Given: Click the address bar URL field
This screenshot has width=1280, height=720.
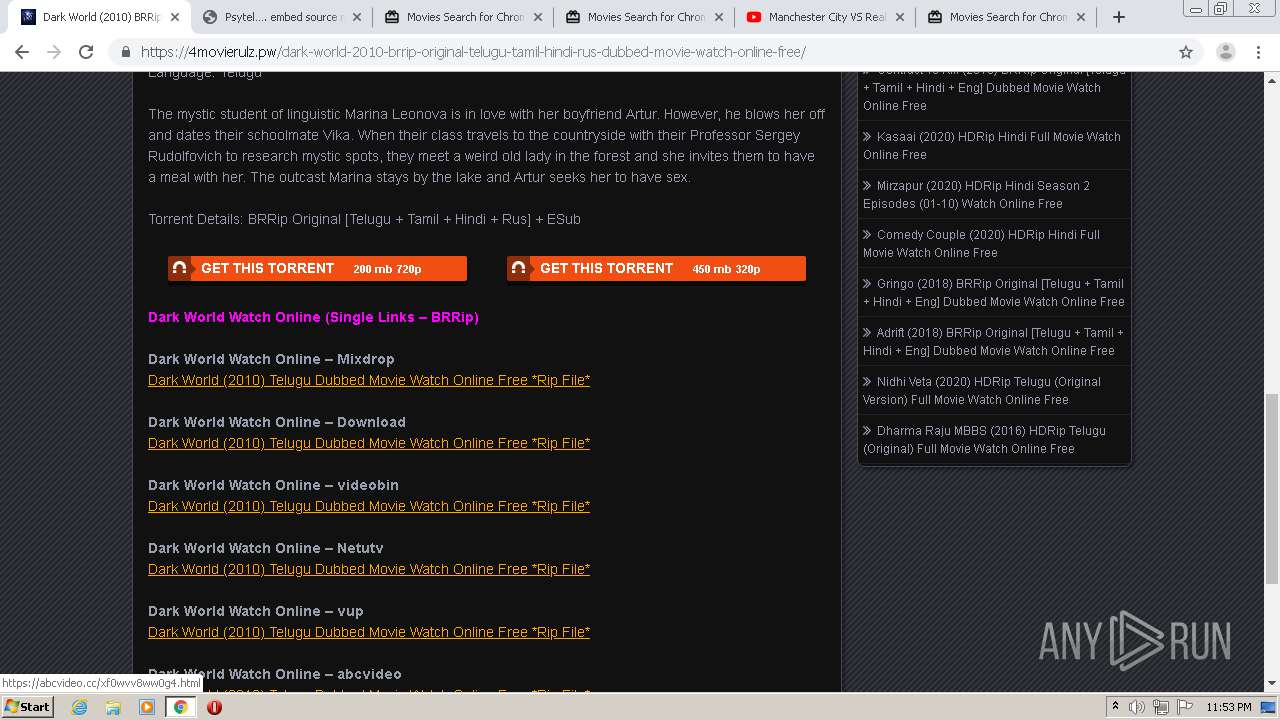Looking at the screenshot, I should [640, 52].
